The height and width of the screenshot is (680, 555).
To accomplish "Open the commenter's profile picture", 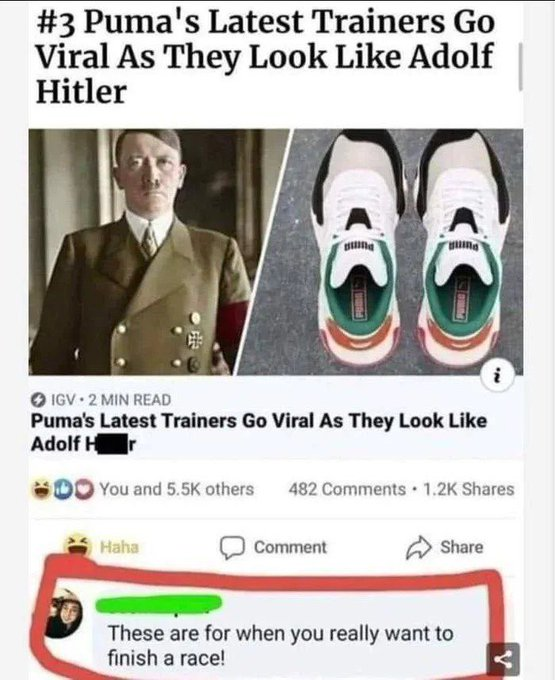I will pos(65,613).
